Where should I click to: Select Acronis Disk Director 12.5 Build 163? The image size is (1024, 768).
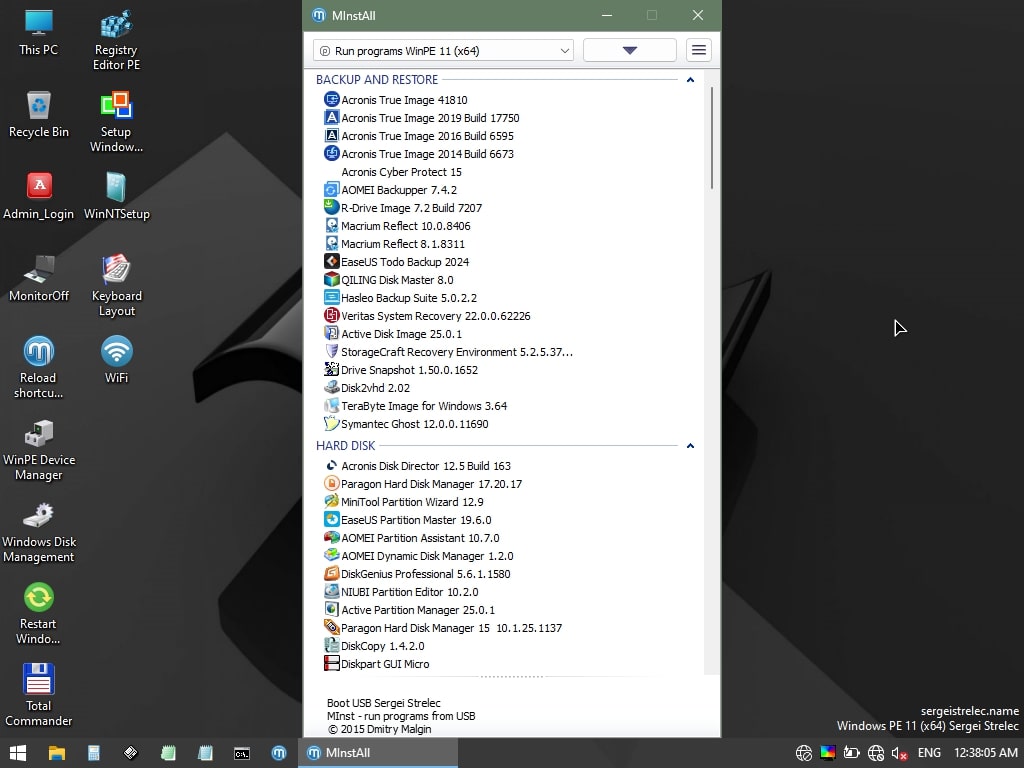(426, 466)
